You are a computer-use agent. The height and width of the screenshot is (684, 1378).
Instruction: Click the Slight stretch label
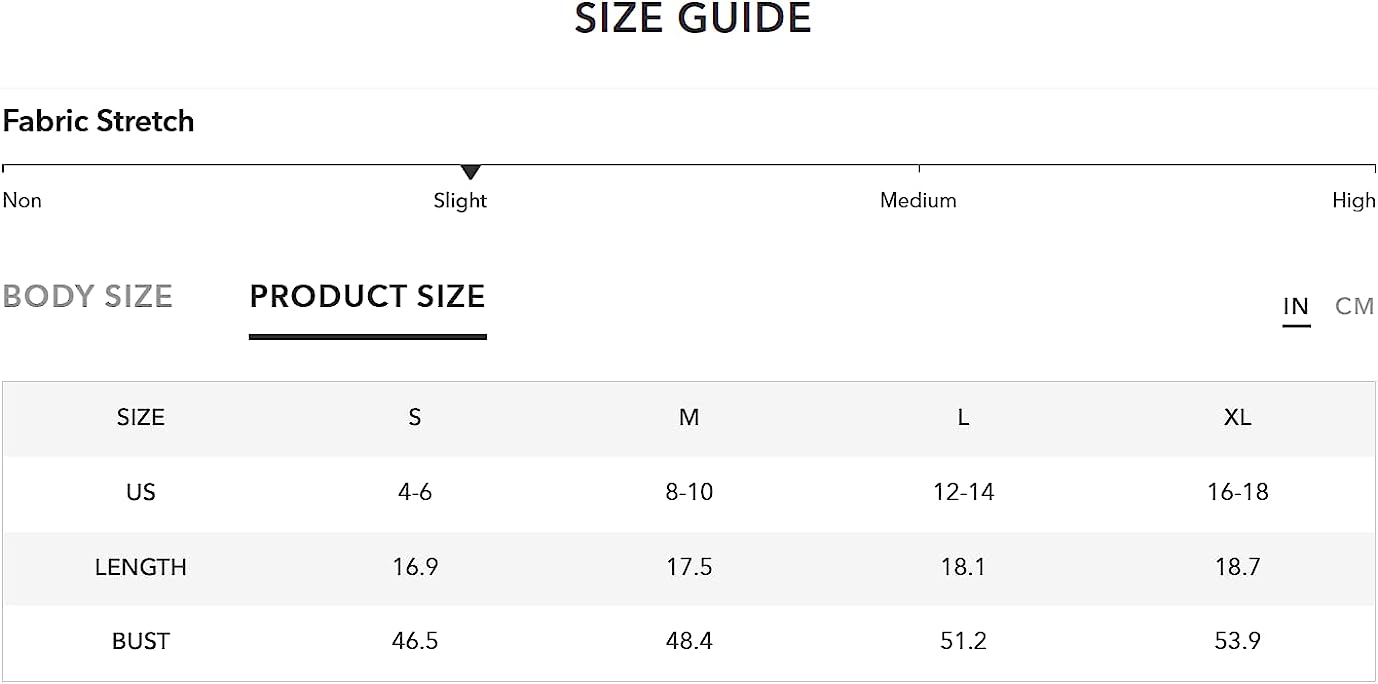(x=460, y=201)
